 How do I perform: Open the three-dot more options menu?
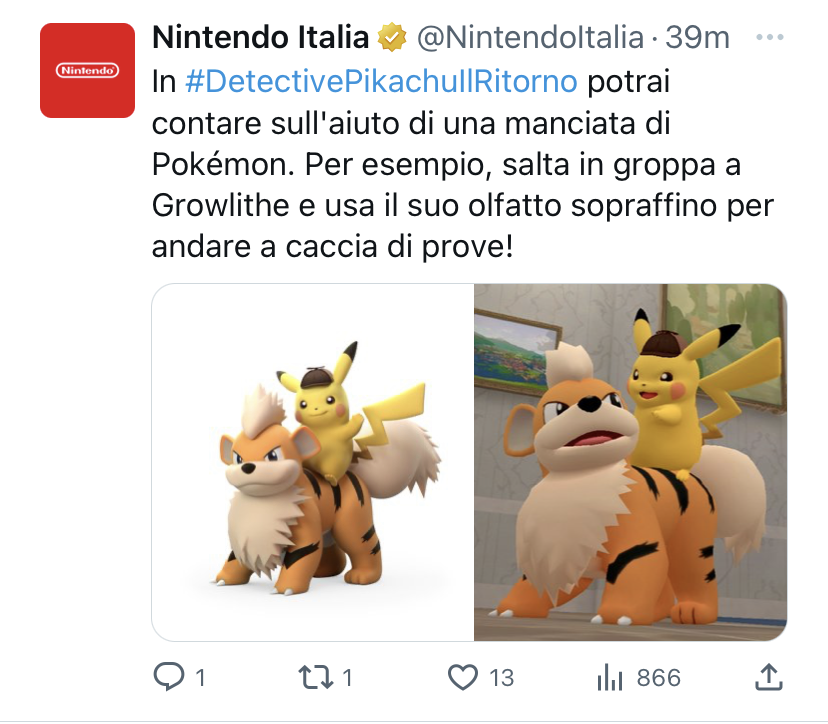click(769, 37)
